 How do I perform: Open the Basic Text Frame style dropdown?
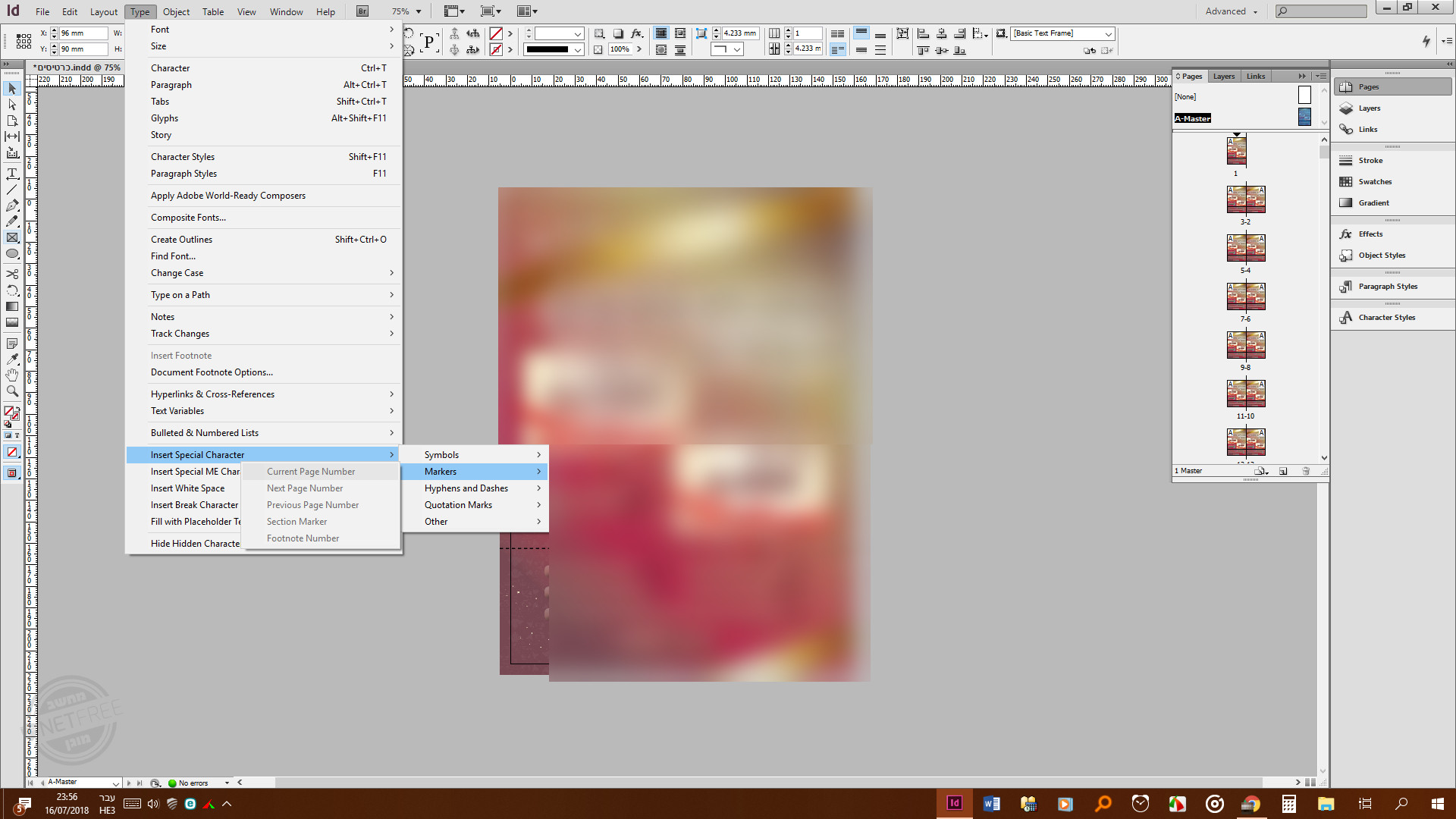pos(1108,34)
